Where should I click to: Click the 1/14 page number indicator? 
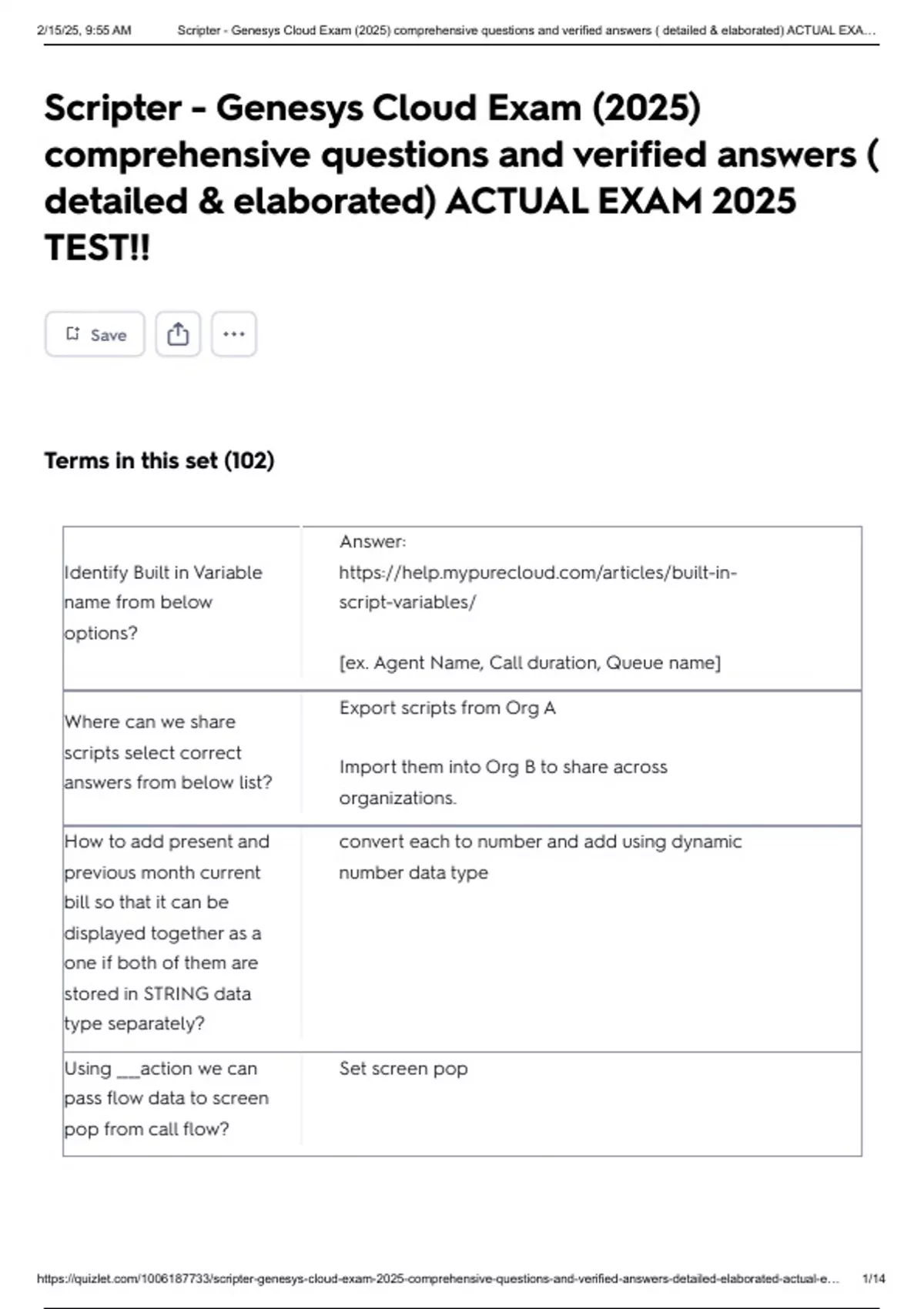(873, 1279)
